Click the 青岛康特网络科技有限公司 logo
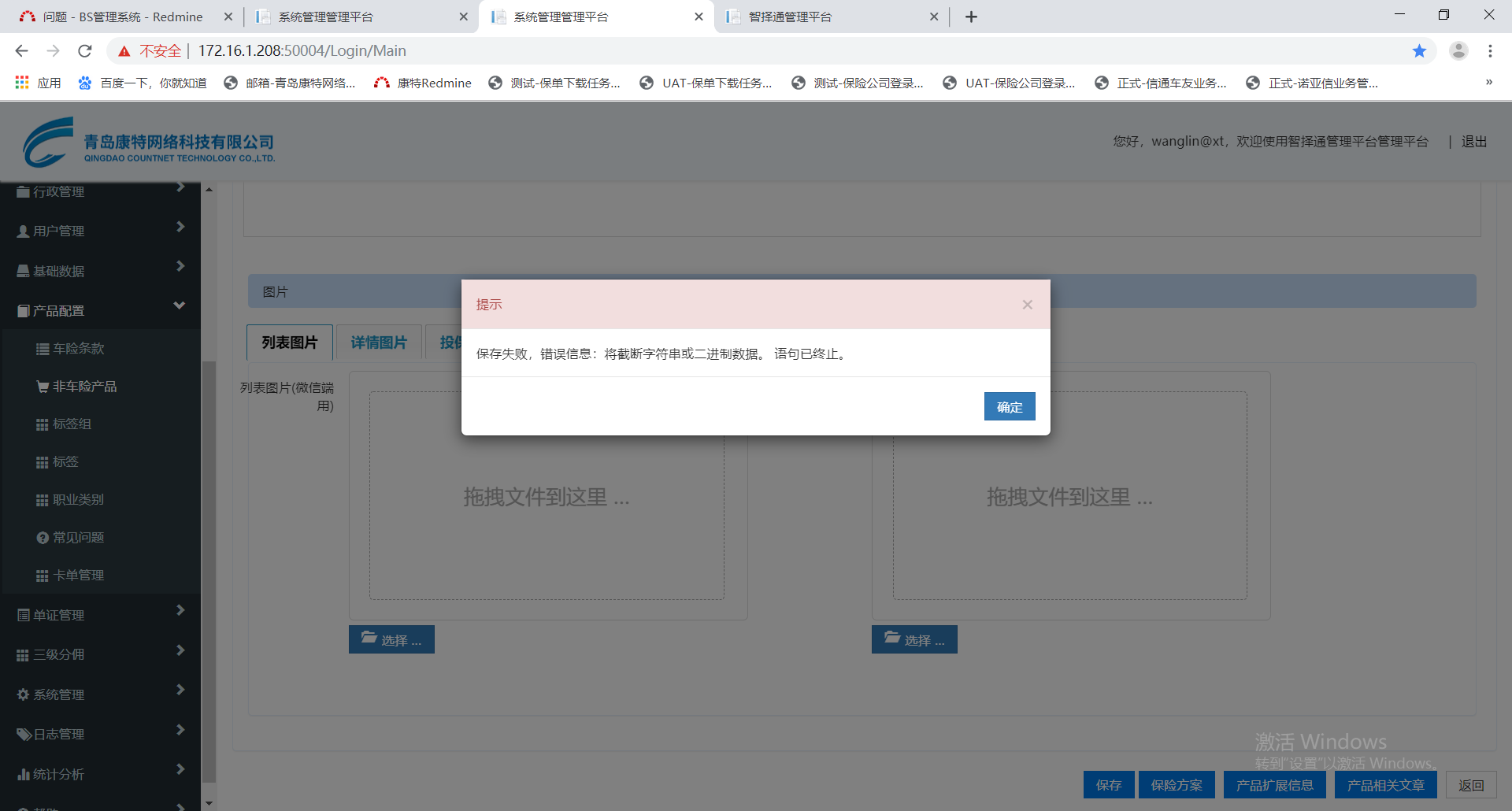1512x811 pixels. click(149, 143)
